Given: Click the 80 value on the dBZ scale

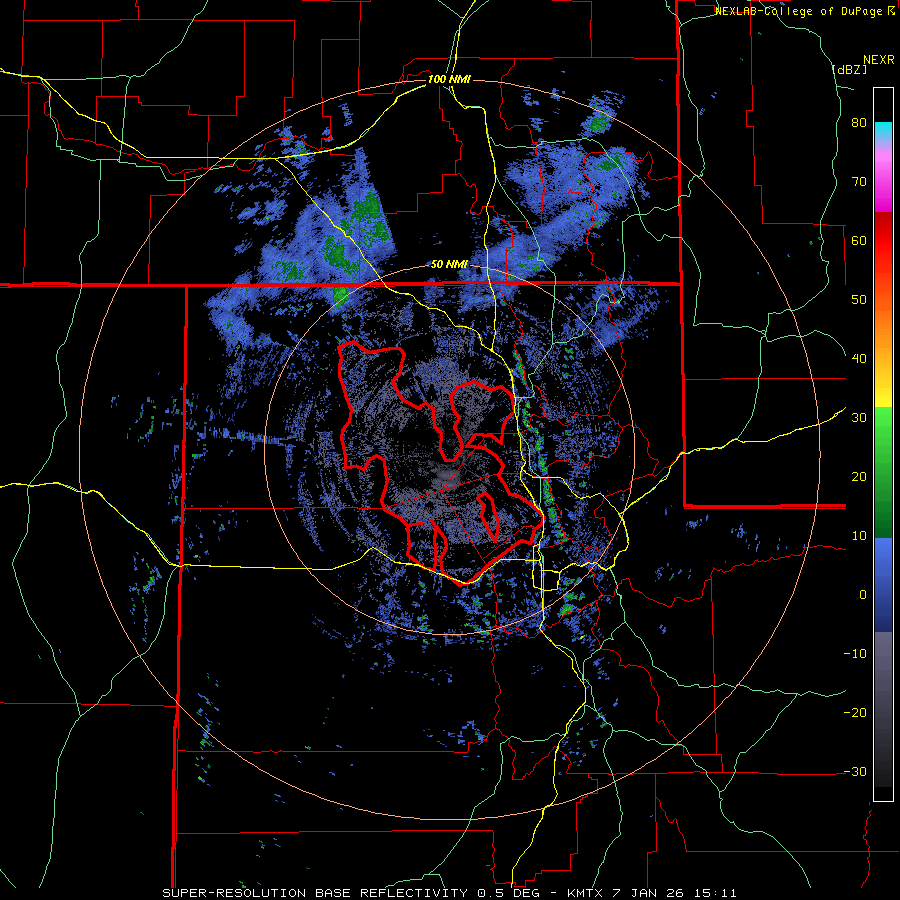Looking at the screenshot, I should click(x=859, y=122).
